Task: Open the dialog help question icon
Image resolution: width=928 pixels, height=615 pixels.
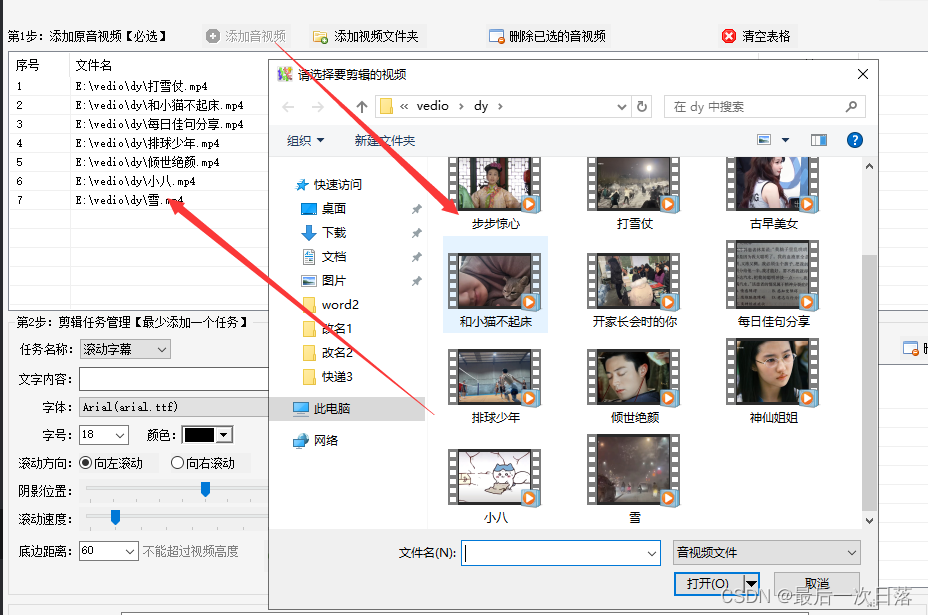Action: point(855,140)
